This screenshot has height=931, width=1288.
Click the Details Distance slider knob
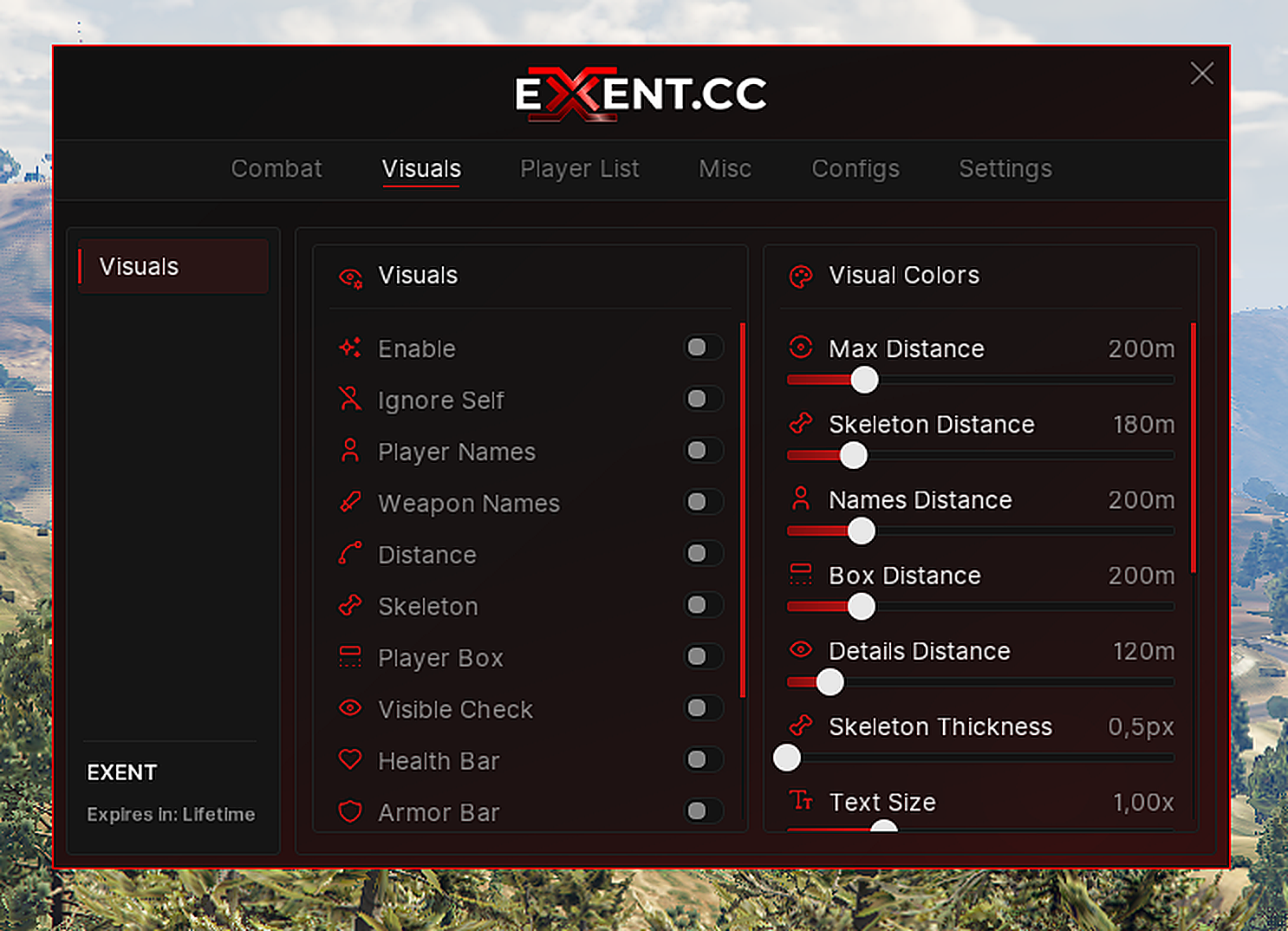click(x=830, y=682)
